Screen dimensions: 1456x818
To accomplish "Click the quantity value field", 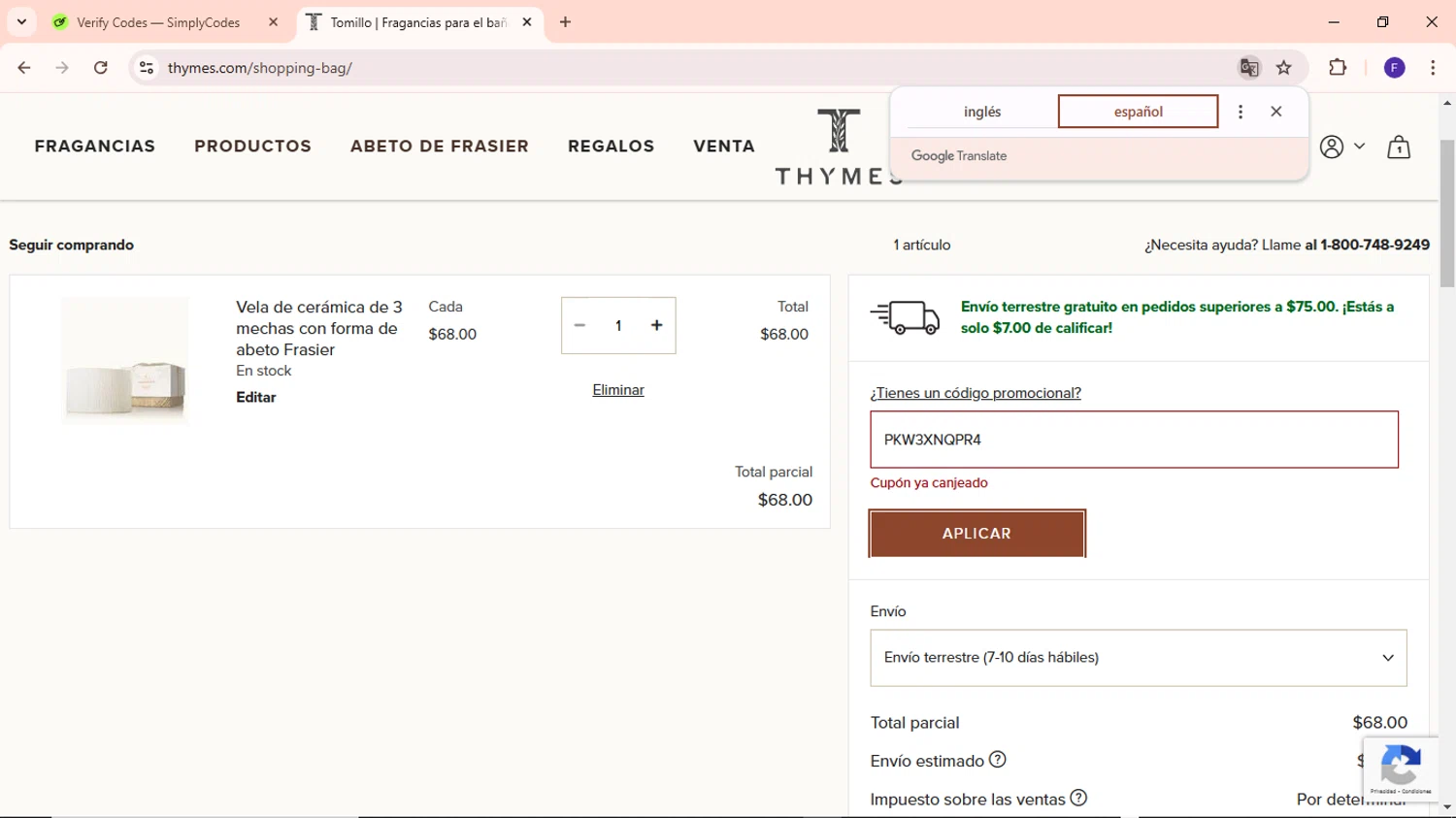I will (618, 326).
